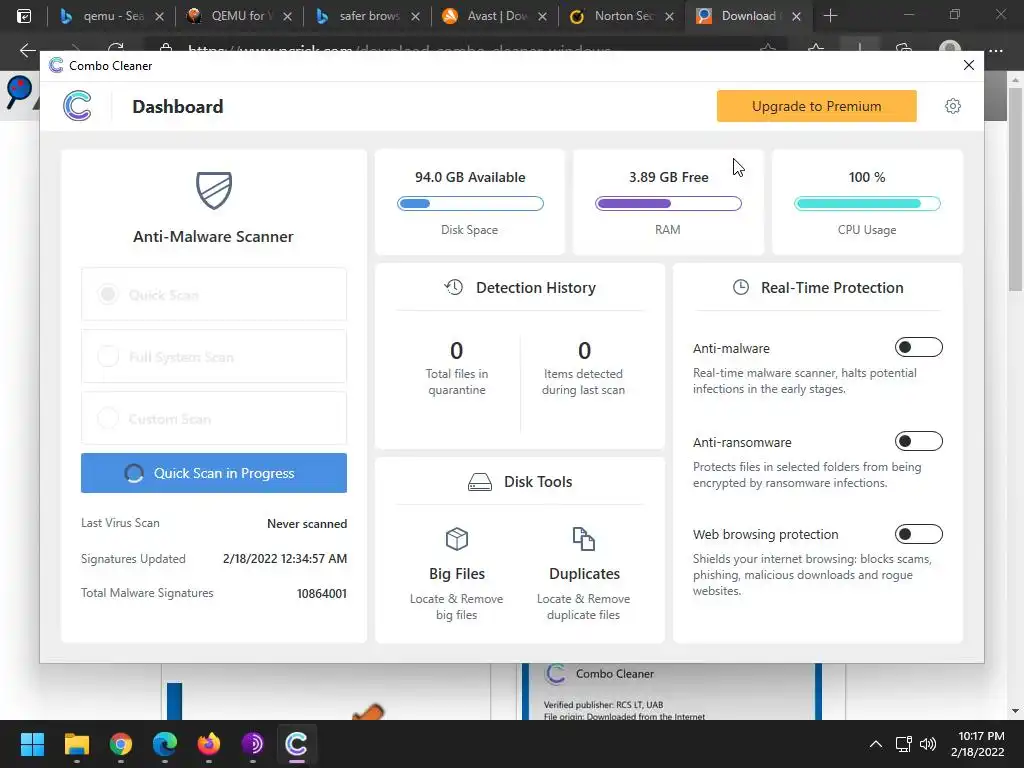Viewport: 1024px width, 768px height.
Task: Click the malware signatures count 10864001
Action: click(321, 594)
